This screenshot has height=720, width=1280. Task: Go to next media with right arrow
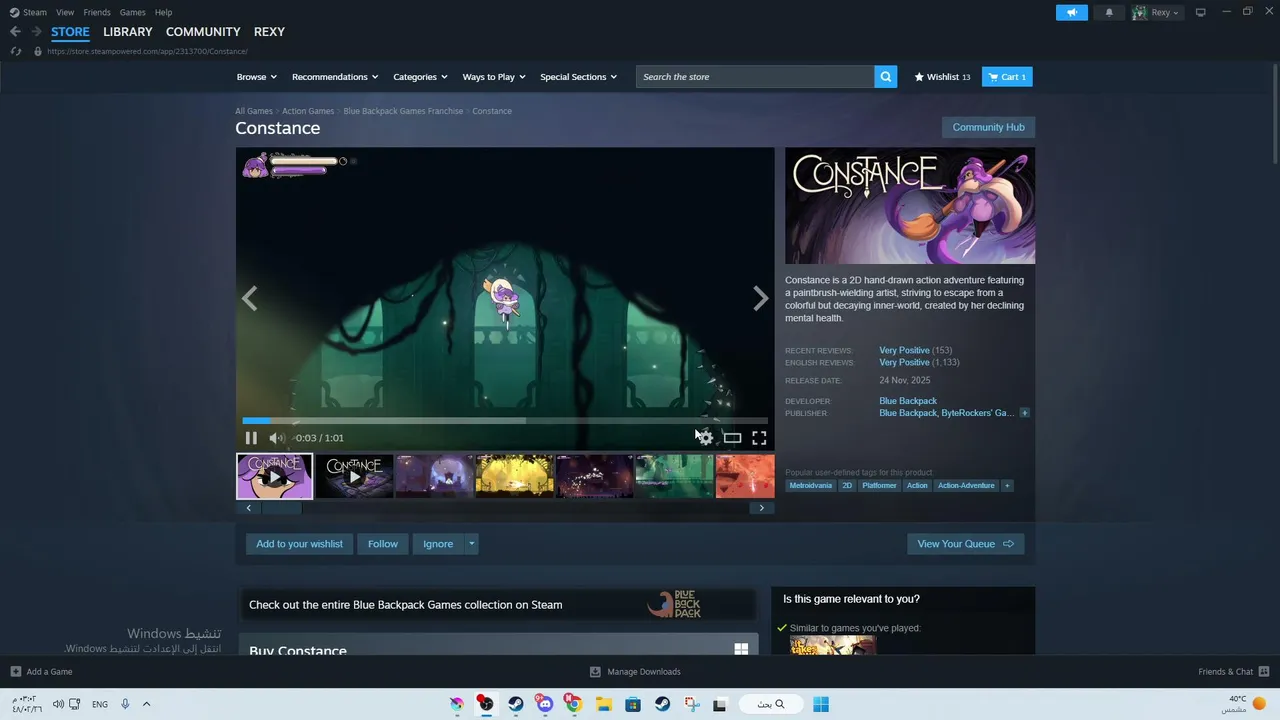(761, 298)
